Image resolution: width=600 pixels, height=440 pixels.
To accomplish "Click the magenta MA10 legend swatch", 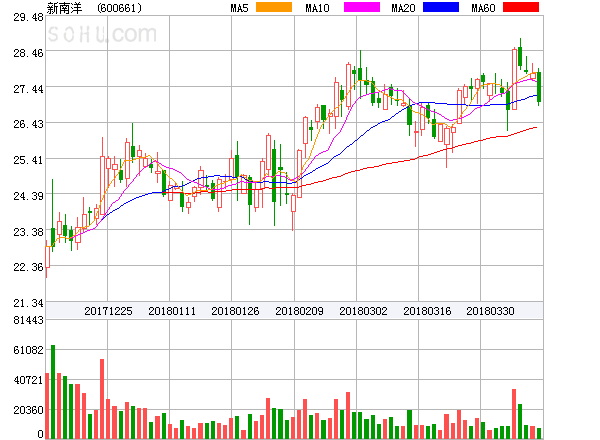I will [x=362, y=7].
